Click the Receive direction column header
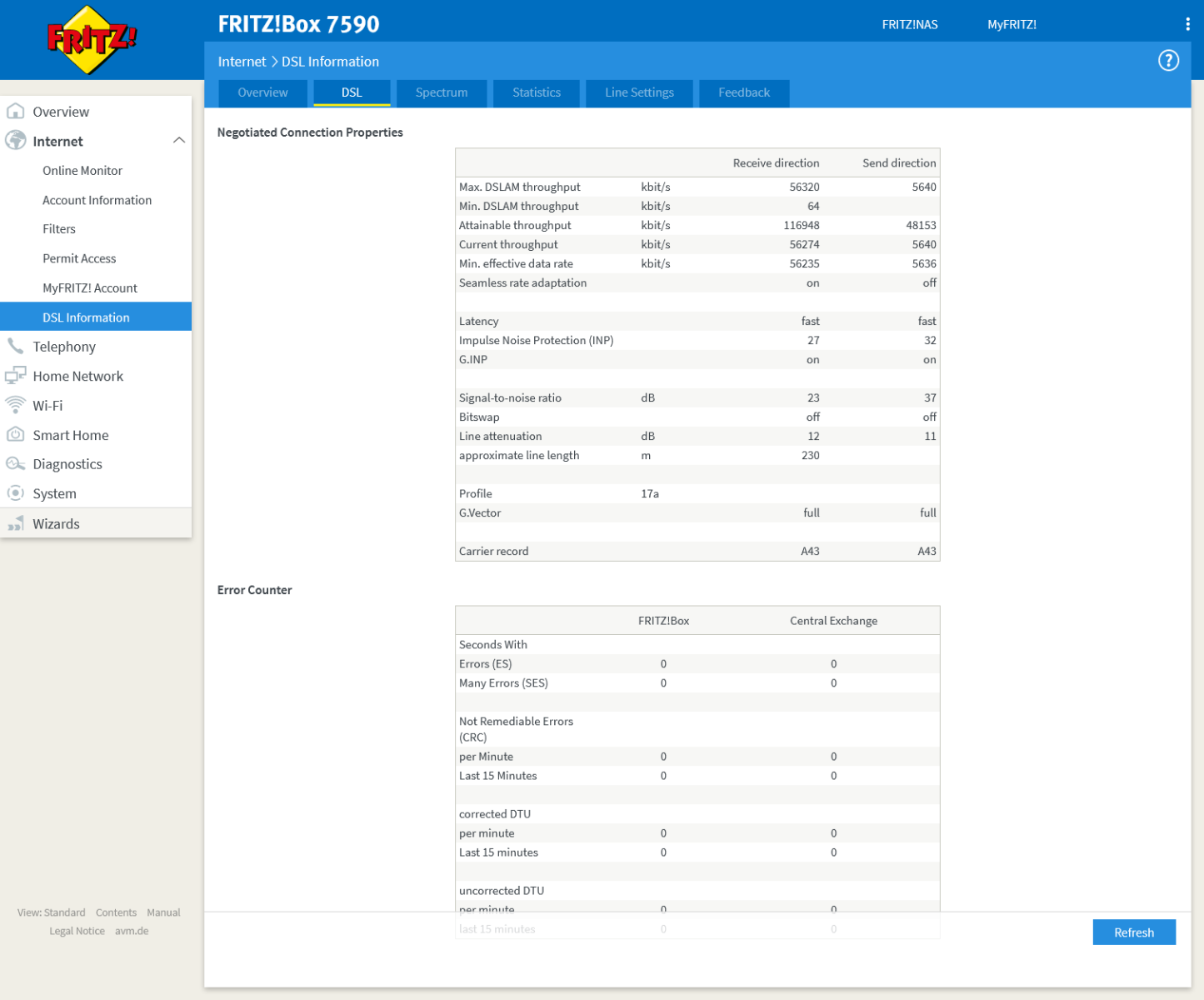Image resolution: width=1204 pixels, height=1000 pixels. pos(776,162)
